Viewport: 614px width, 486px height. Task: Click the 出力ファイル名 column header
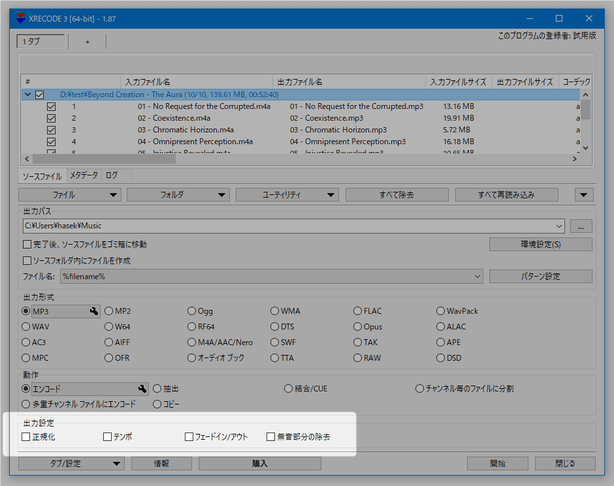[x=349, y=82]
